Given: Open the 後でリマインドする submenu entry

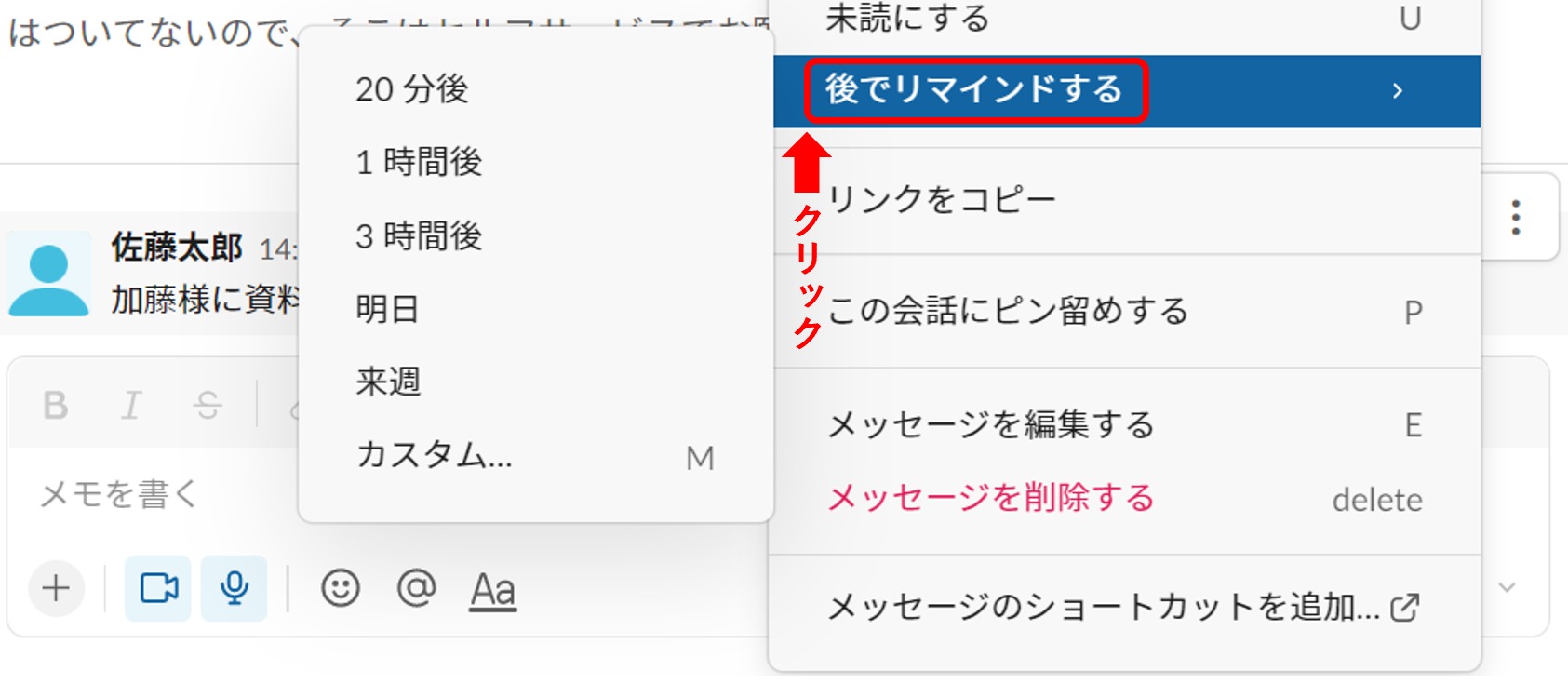Looking at the screenshot, I should pyautogui.click(x=1126, y=91).
